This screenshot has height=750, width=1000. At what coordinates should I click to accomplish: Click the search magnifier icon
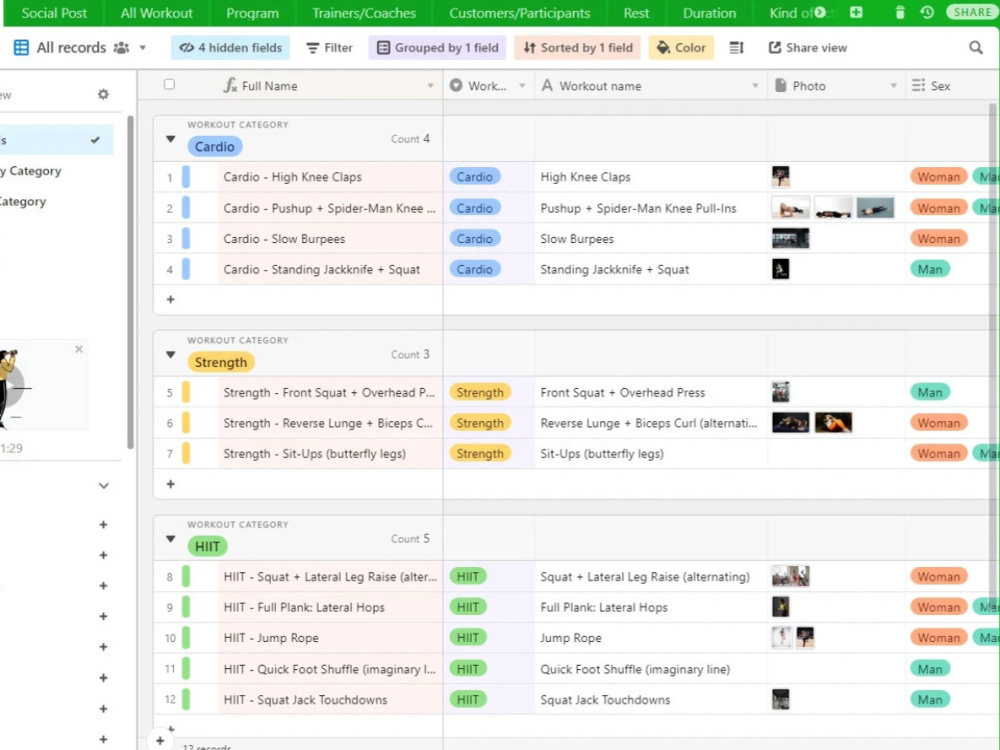point(976,48)
